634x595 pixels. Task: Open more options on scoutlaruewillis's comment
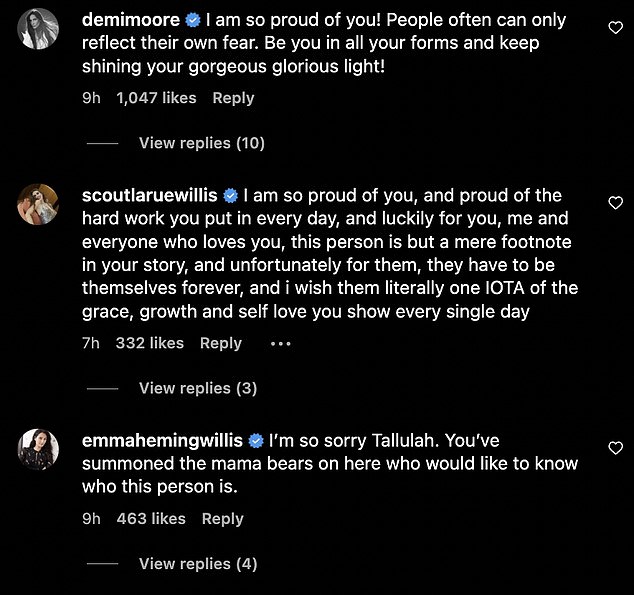[x=280, y=343]
